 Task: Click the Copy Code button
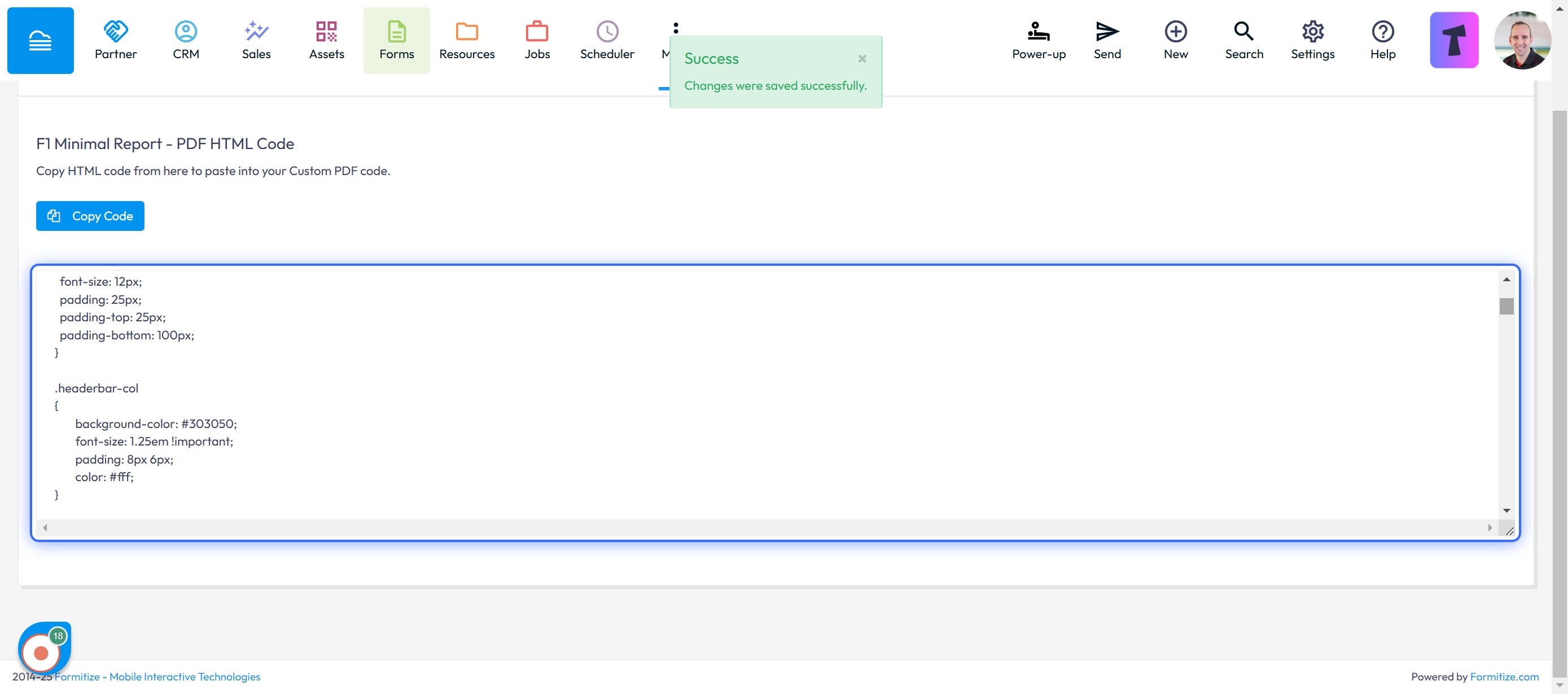pos(90,216)
